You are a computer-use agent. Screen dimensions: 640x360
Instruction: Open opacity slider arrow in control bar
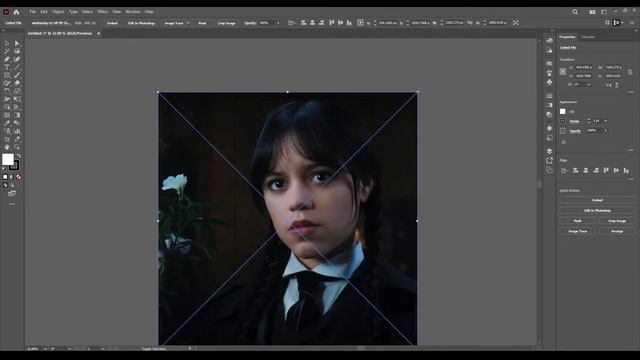click(279, 23)
